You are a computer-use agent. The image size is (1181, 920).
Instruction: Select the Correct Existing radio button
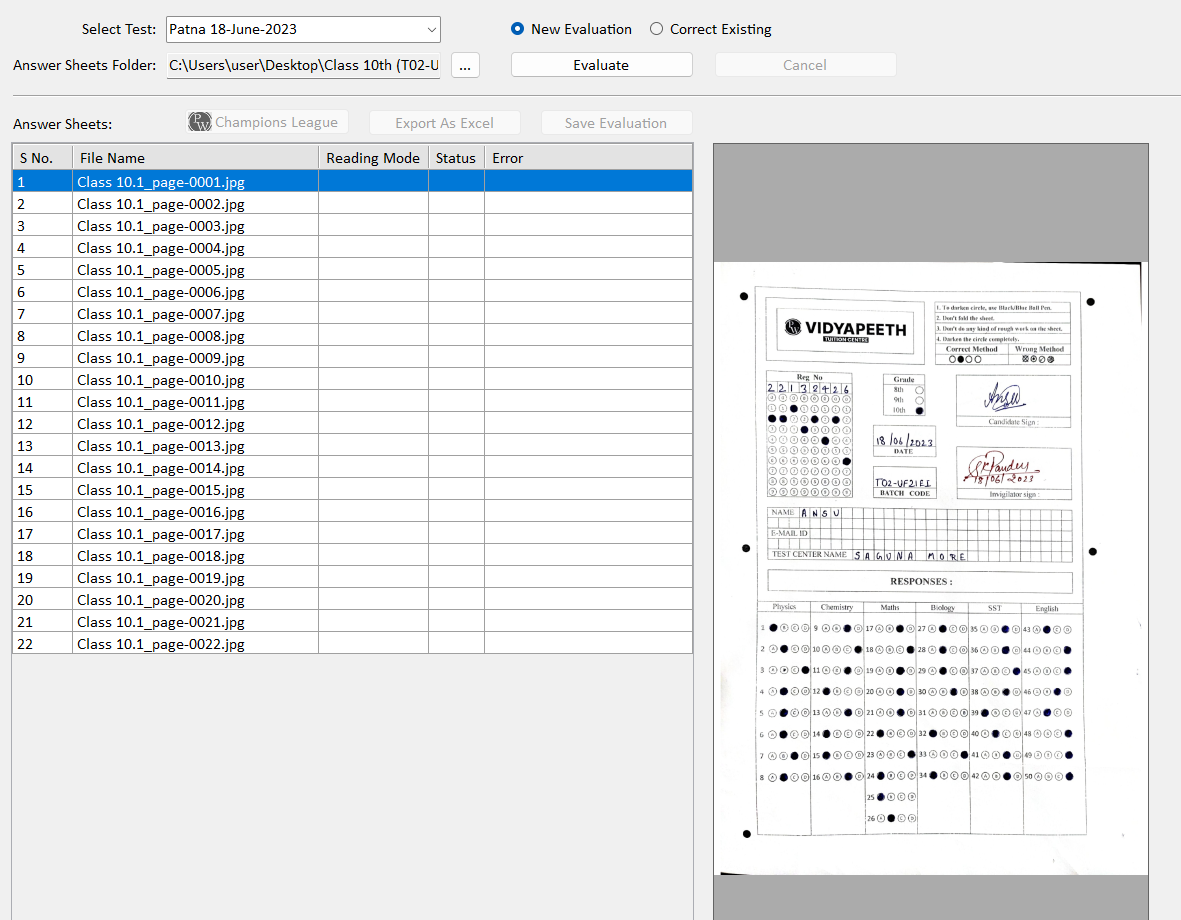710,29
